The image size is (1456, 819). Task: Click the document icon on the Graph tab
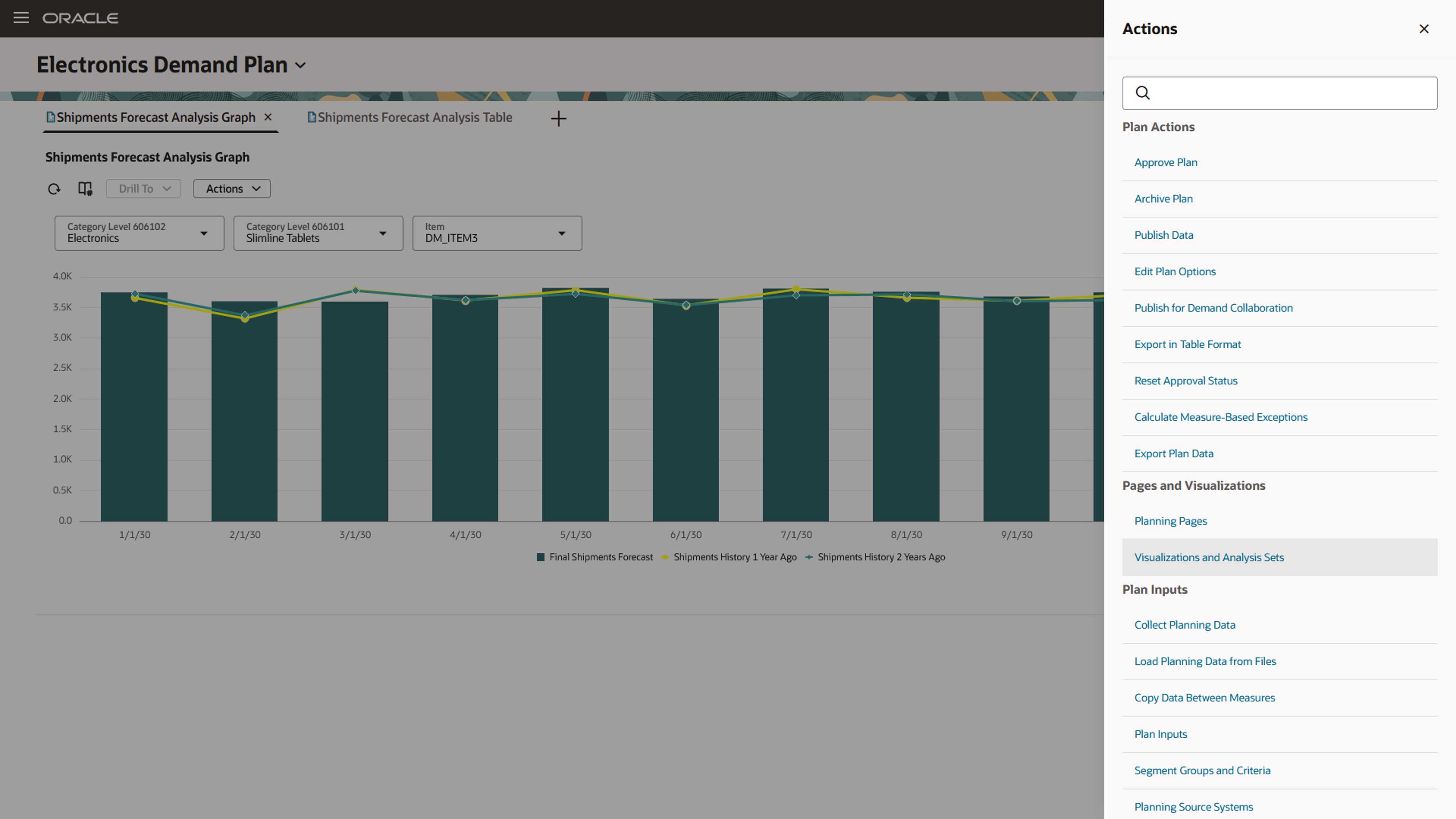[50, 117]
